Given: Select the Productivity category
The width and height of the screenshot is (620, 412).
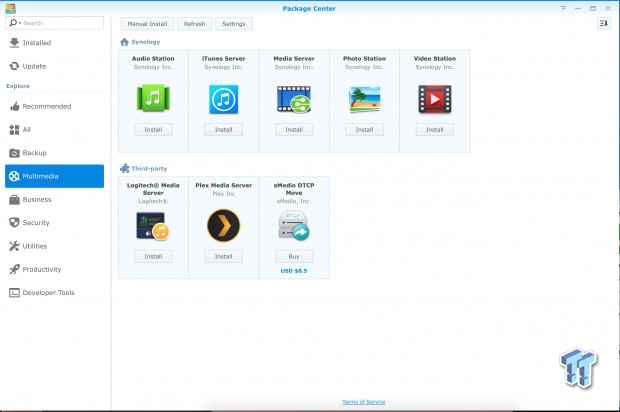Looking at the screenshot, I should pyautogui.click(x=55, y=269).
